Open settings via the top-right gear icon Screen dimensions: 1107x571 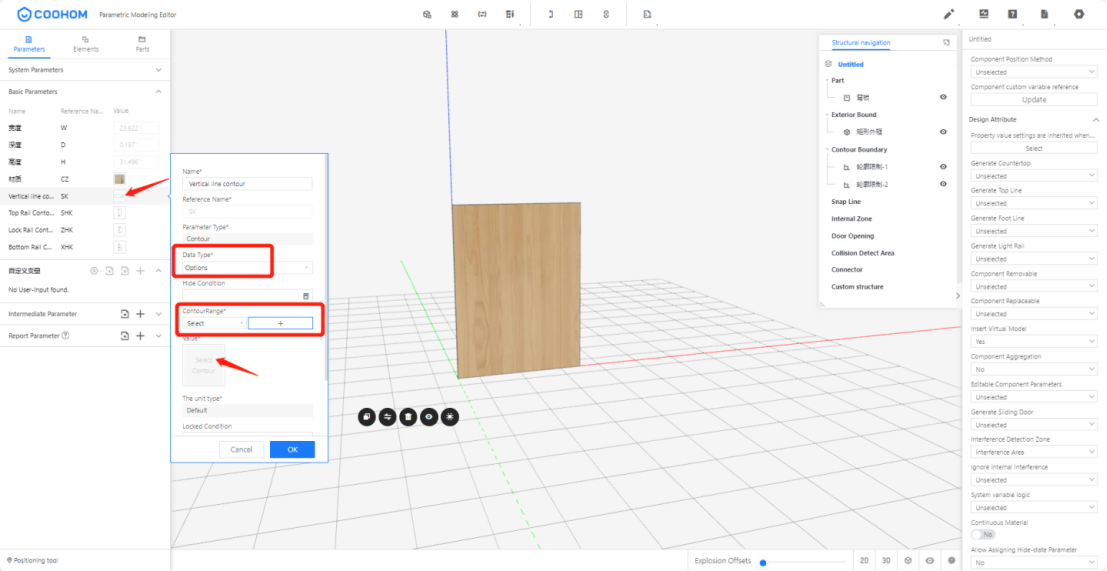[x=1078, y=14]
